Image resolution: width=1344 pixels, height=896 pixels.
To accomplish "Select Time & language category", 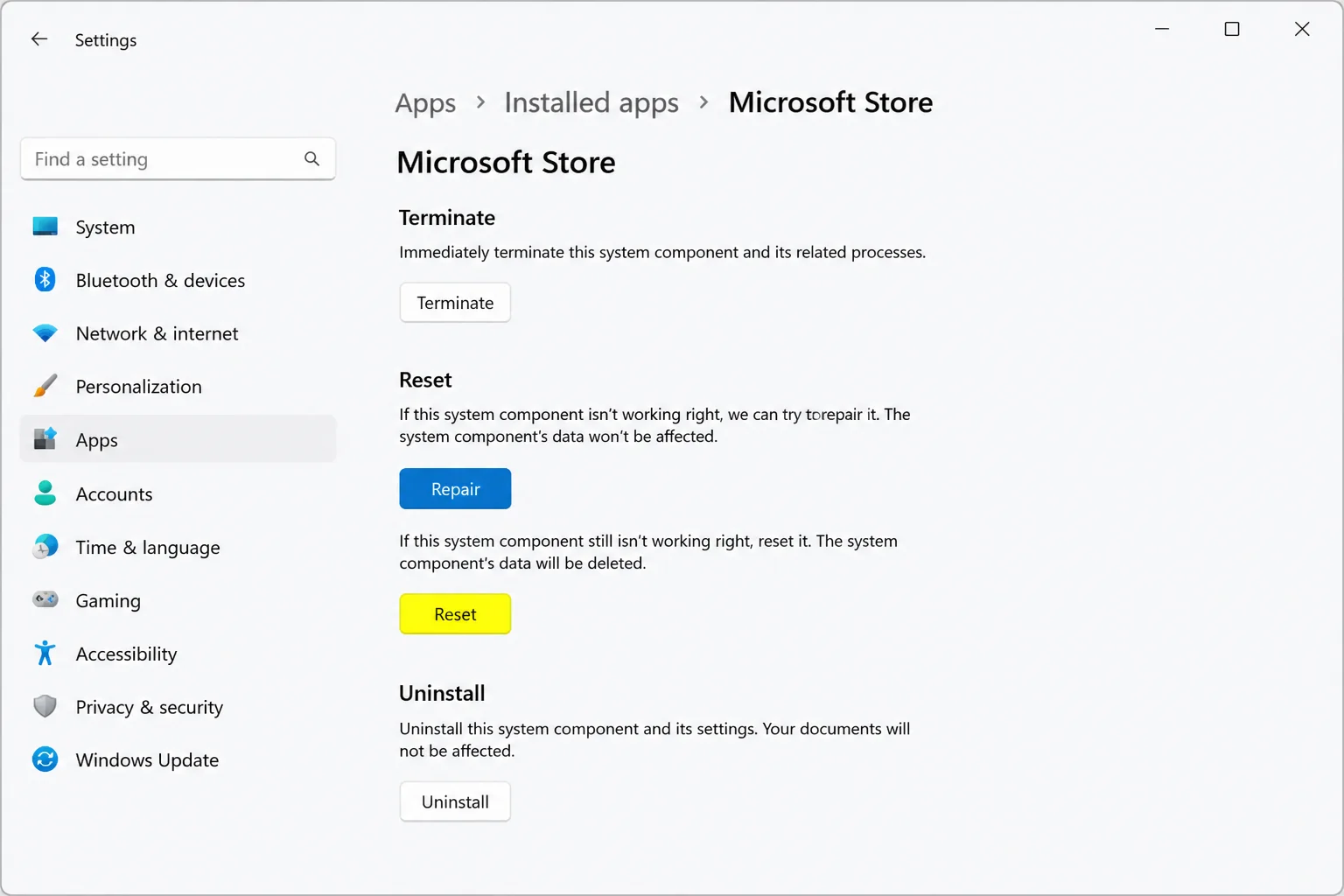I will (x=178, y=547).
